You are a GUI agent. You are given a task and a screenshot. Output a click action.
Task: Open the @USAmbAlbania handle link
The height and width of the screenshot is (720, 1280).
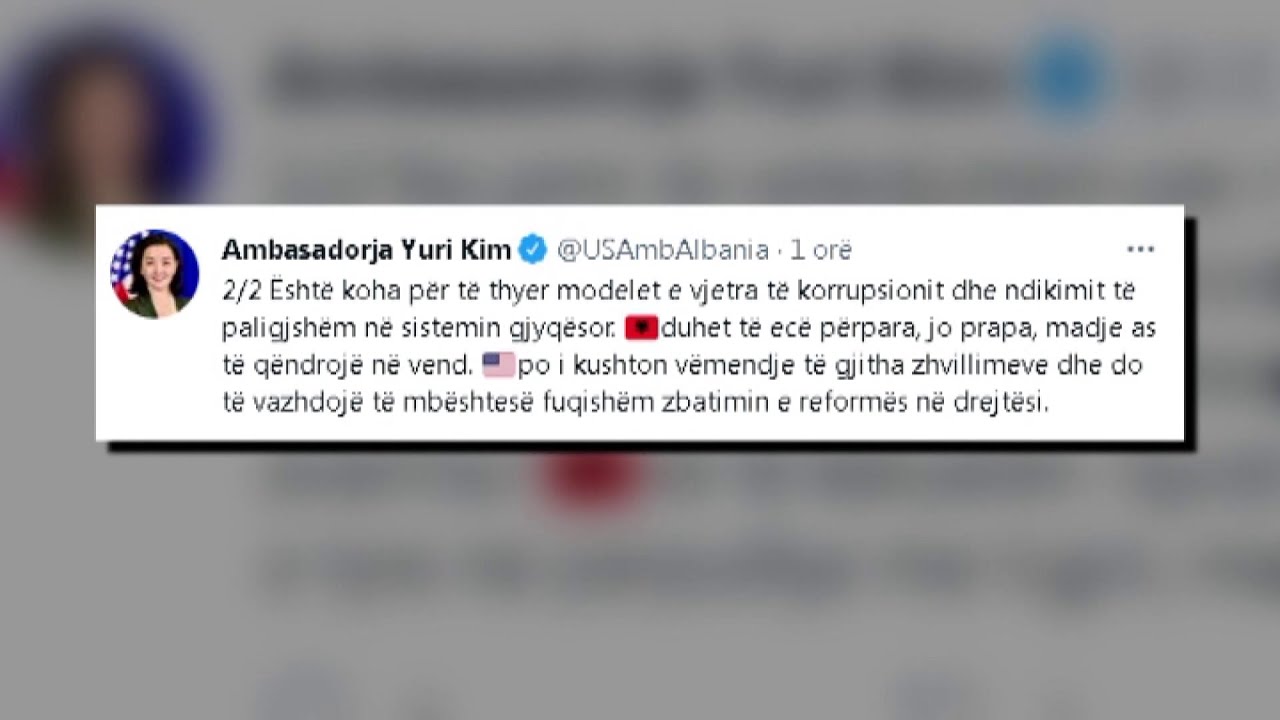click(x=662, y=249)
